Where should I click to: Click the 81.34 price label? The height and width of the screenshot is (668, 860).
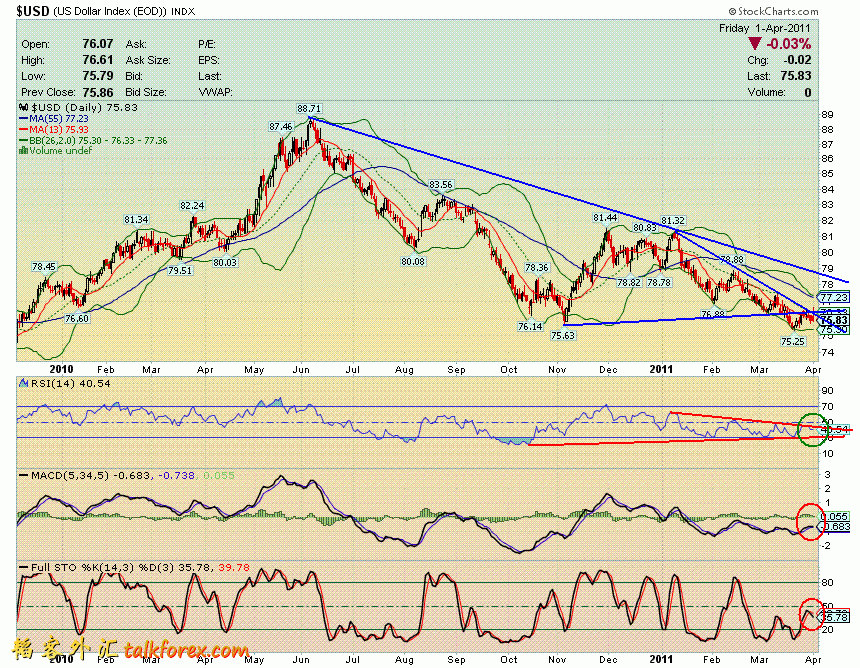pyautogui.click(x=136, y=219)
